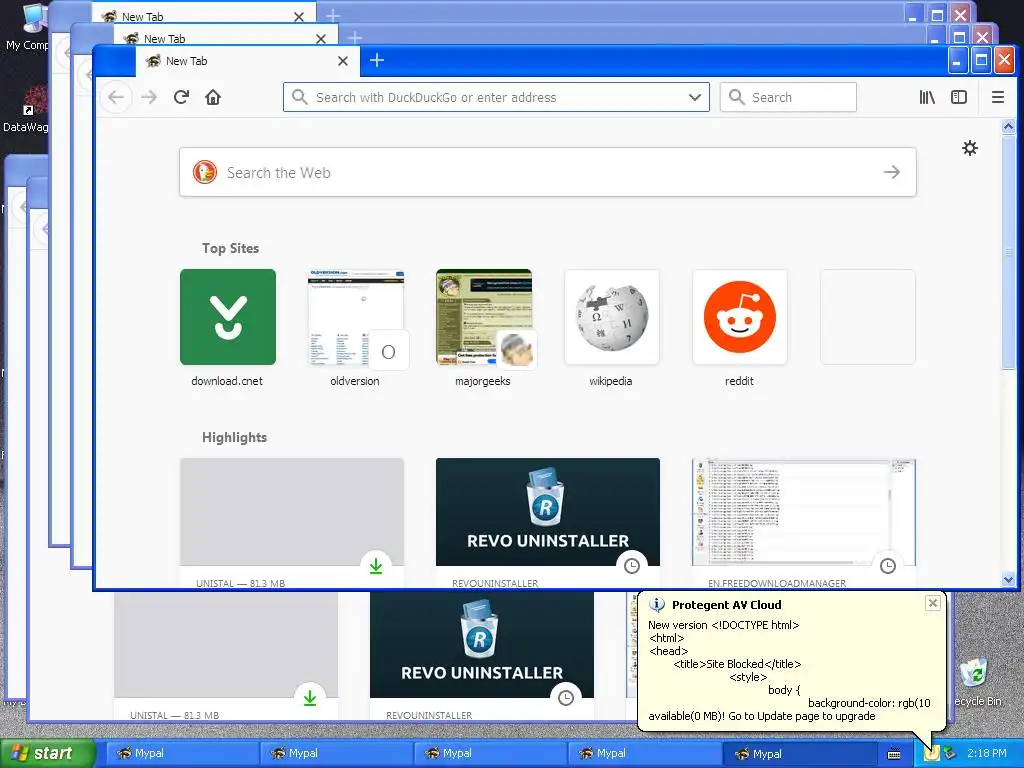Open the oldversion top site tile
The height and width of the screenshot is (768, 1024).
pyautogui.click(x=356, y=317)
